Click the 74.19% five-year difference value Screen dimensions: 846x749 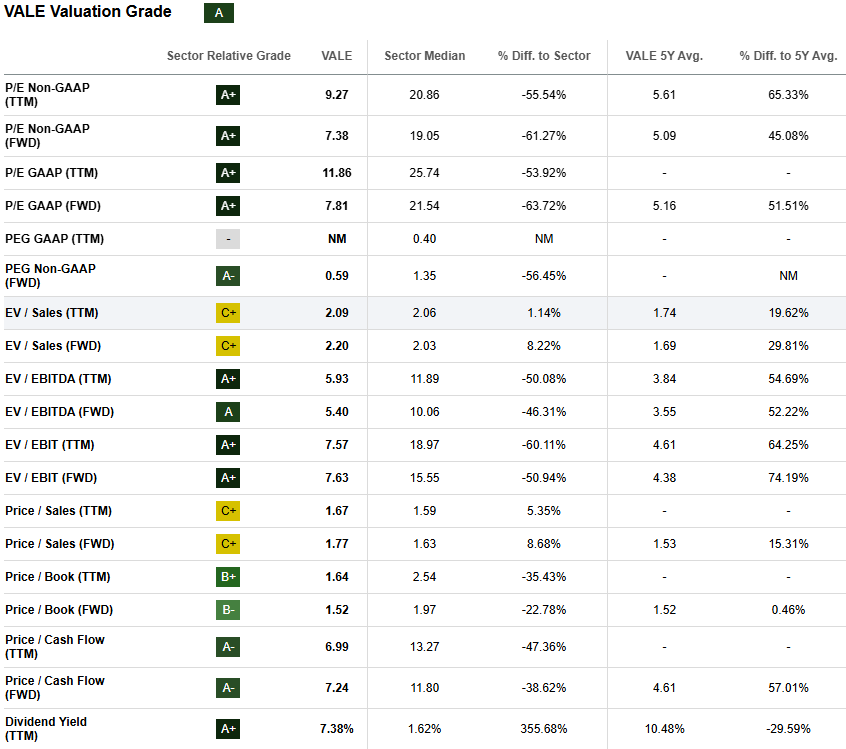coord(788,478)
